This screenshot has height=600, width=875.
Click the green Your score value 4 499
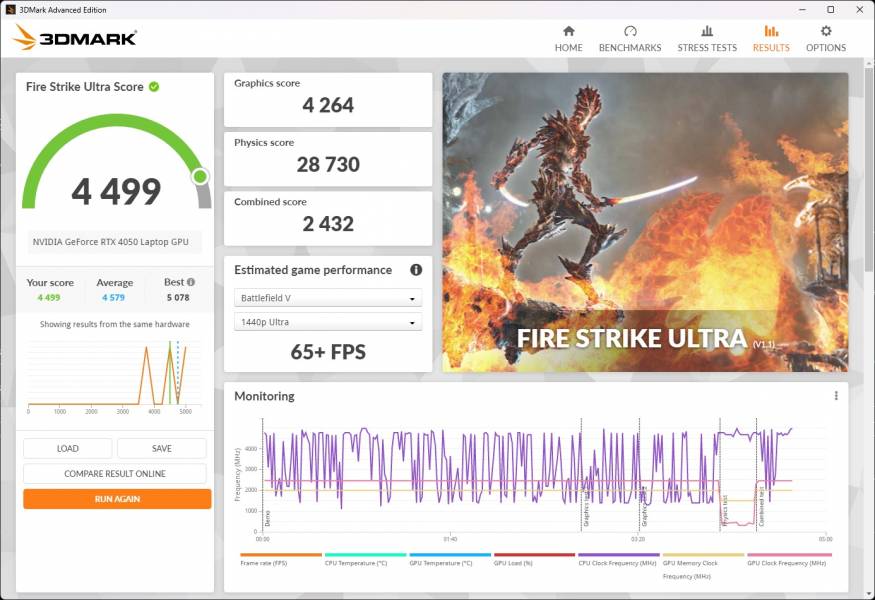tap(49, 297)
